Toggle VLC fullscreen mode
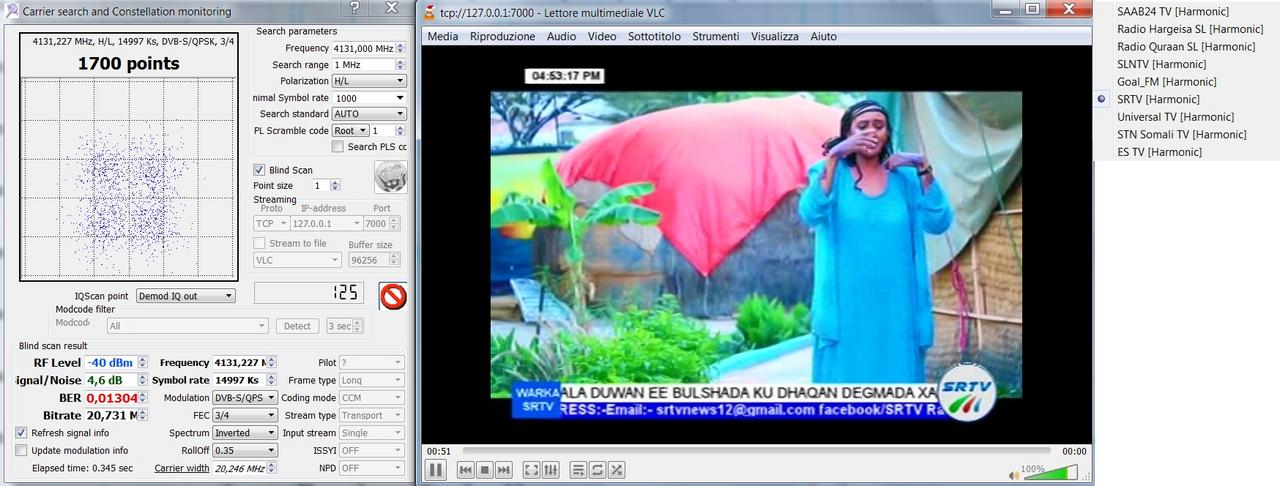The width and height of the screenshot is (1280, 486). click(x=531, y=470)
